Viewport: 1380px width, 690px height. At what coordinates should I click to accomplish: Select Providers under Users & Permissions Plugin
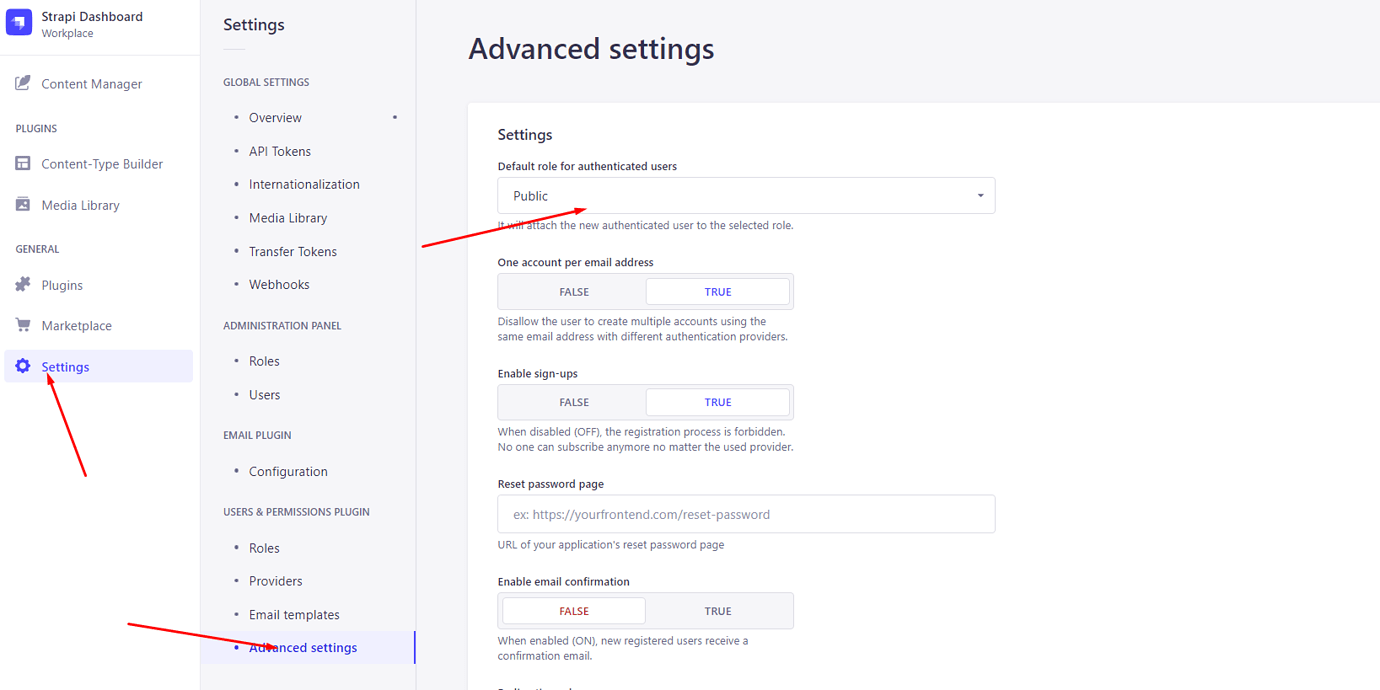pos(275,580)
